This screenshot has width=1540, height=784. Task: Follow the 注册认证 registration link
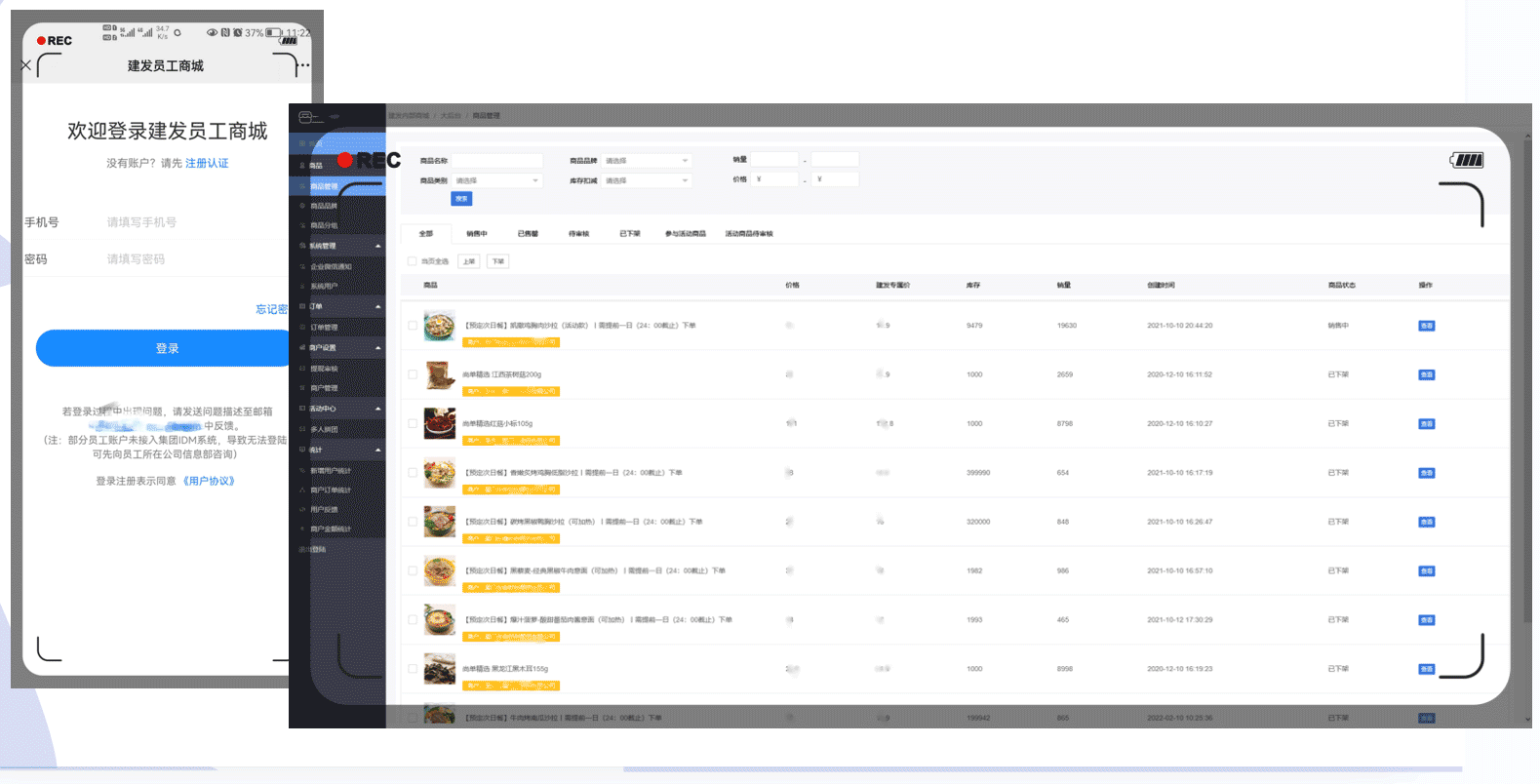207,164
